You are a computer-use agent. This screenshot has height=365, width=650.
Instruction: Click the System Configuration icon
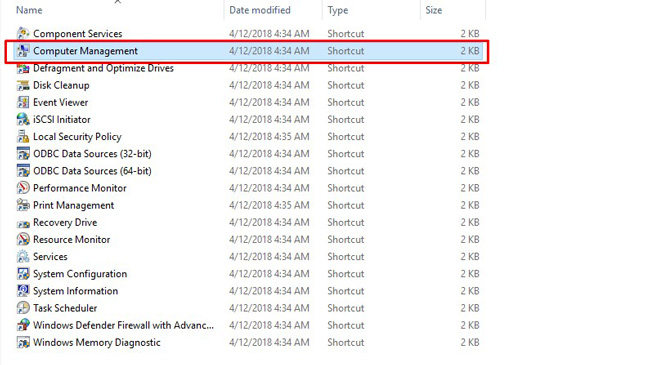(23, 274)
